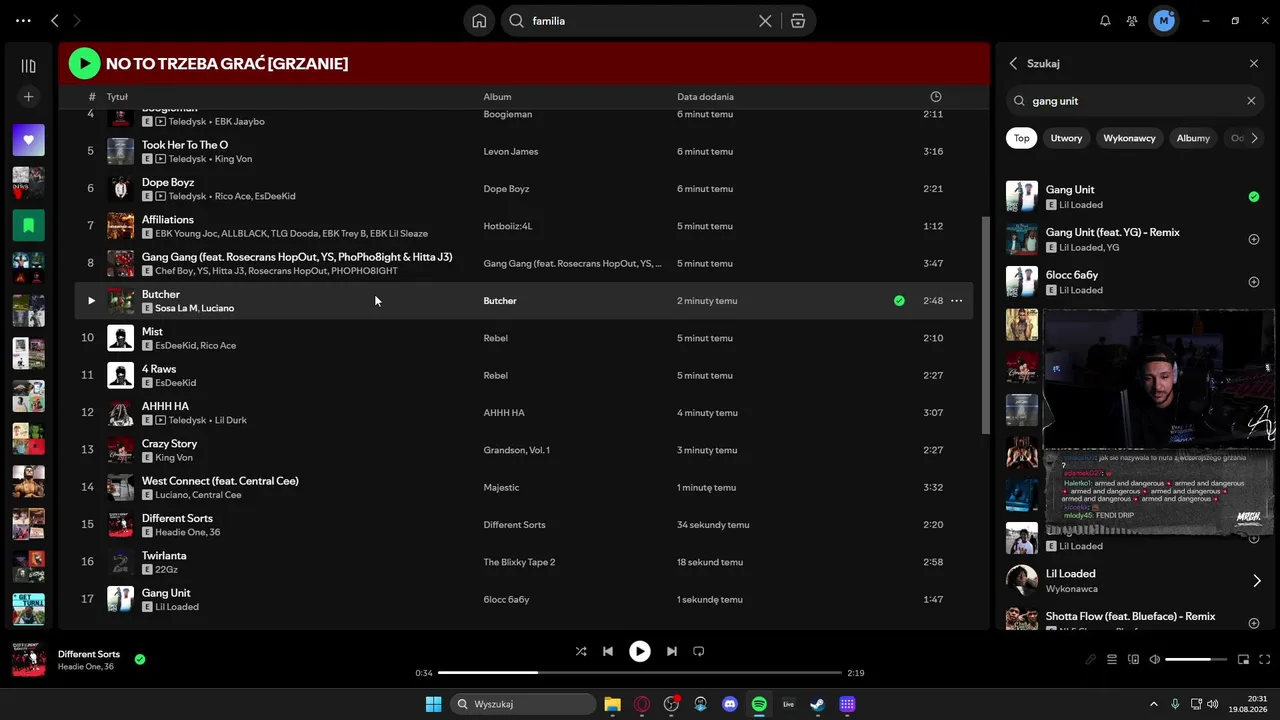Open artist King Von under Crazy Story

(174, 457)
